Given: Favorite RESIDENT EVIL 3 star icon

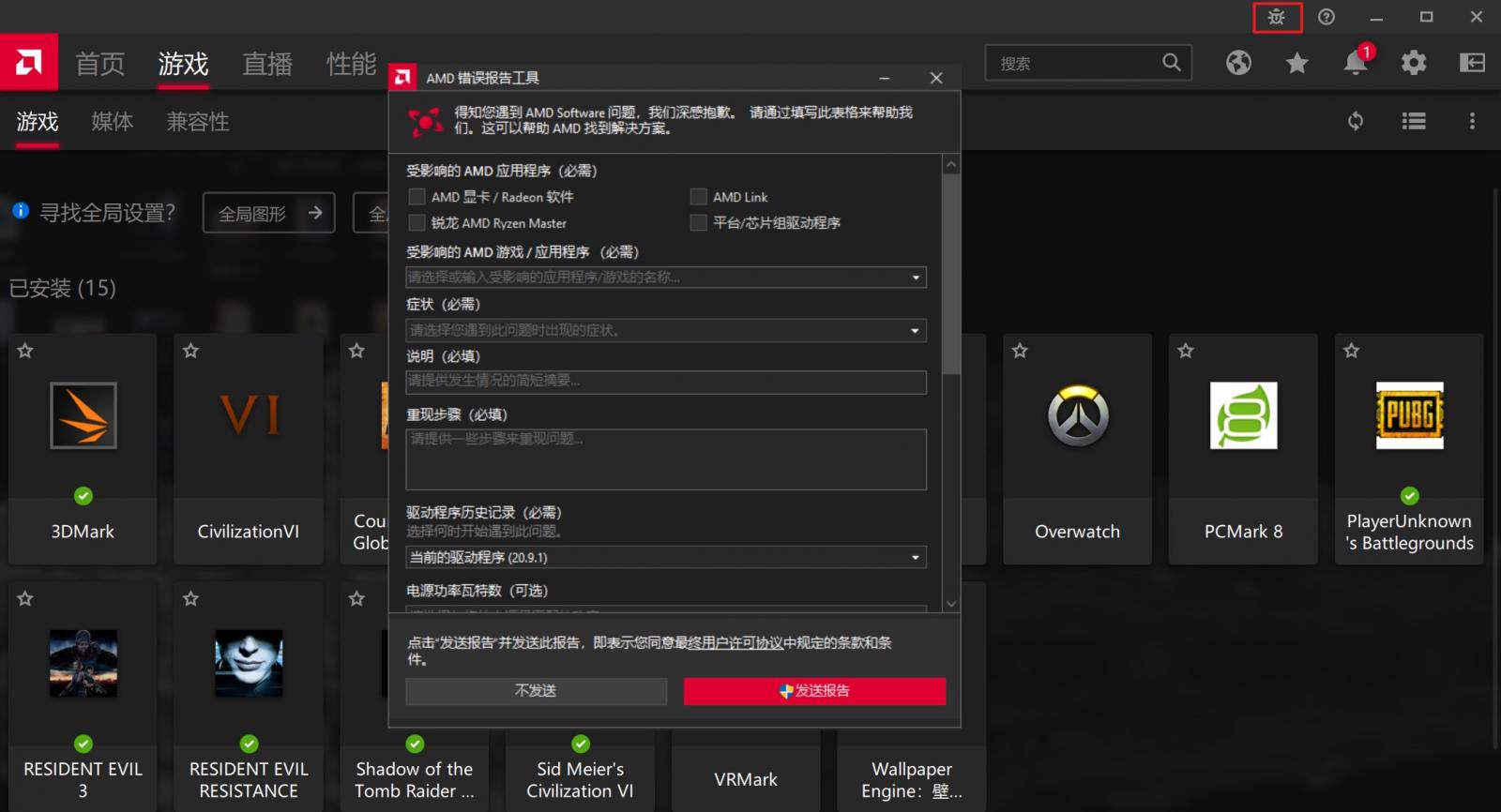Looking at the screenshot, I should [25, 598].
